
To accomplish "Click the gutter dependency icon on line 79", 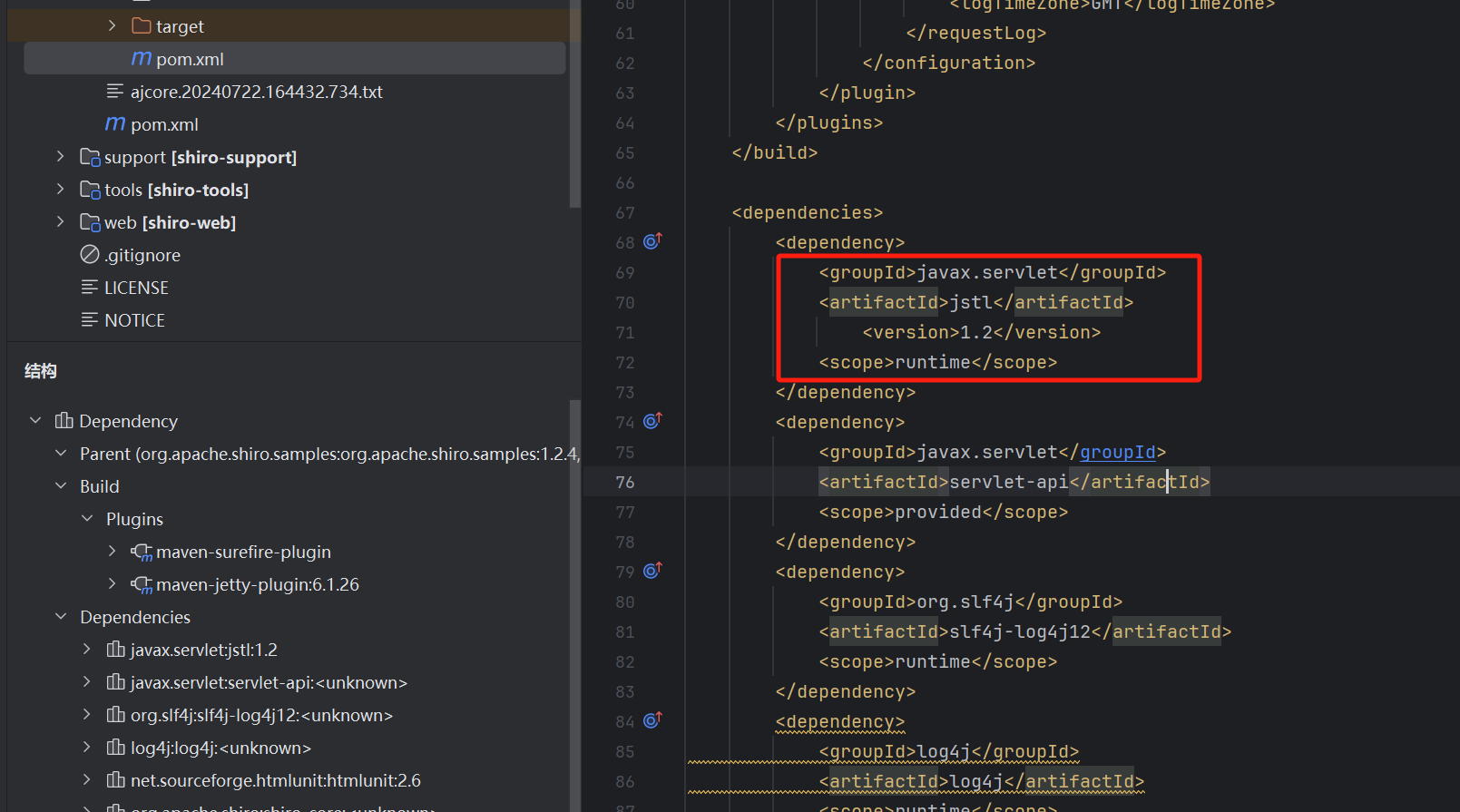I will [652, 571].
